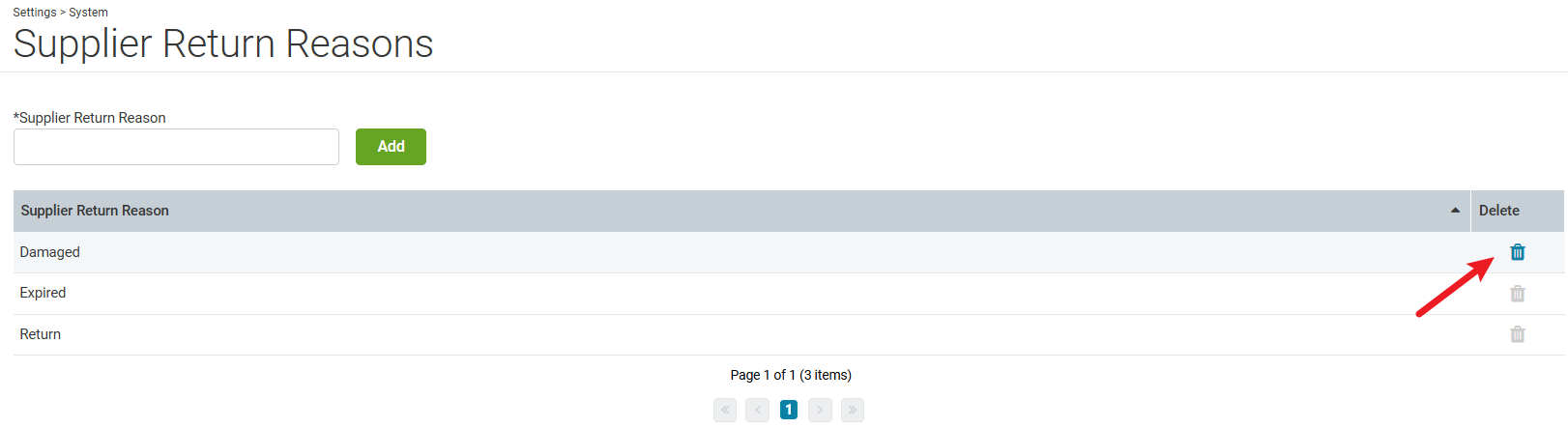Click the Supplier Return Reasons page title
The width and height of the screenshot is (1568, 428).
click(x=223, y=44)
